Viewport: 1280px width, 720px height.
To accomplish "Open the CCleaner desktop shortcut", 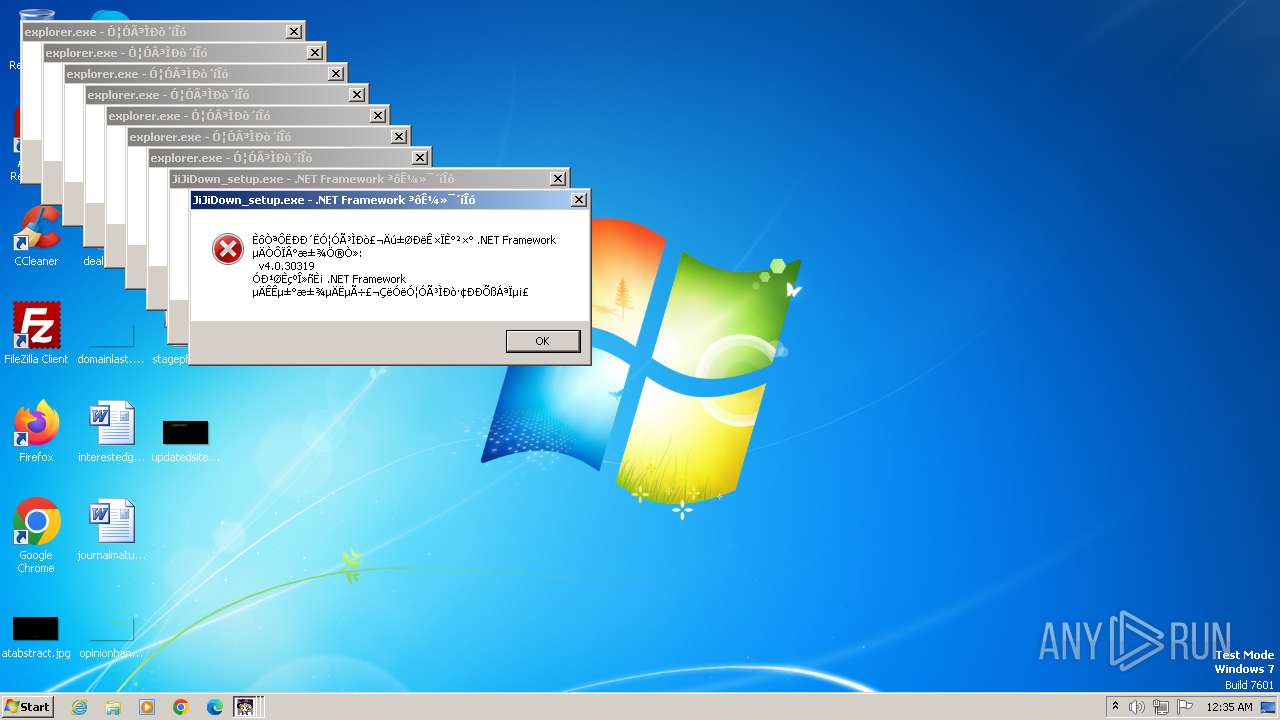I will coord(36,235).
